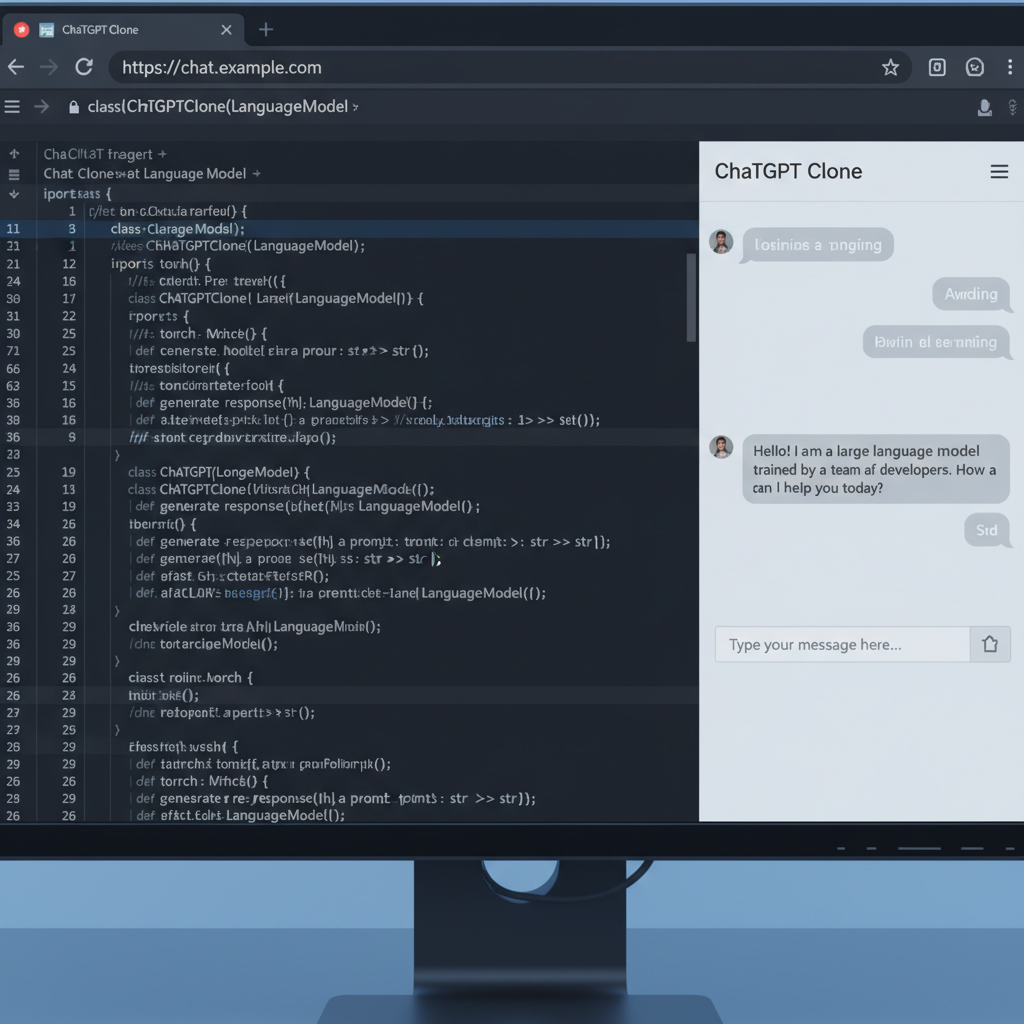Click the lock icon beside class breadcrumb

[74, 107]
